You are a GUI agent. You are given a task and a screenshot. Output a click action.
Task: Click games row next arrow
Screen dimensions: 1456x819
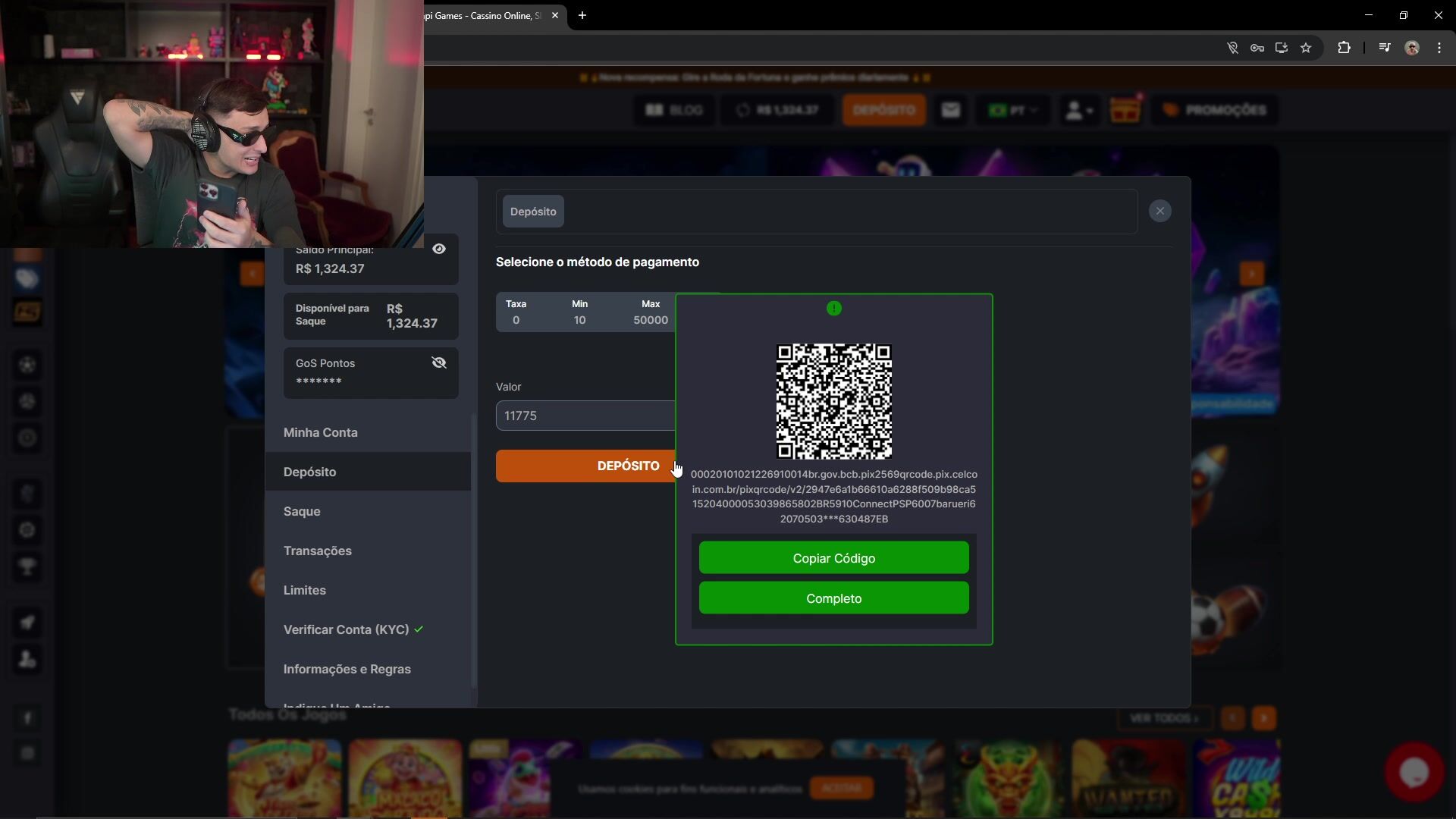tap(1264, 718)
